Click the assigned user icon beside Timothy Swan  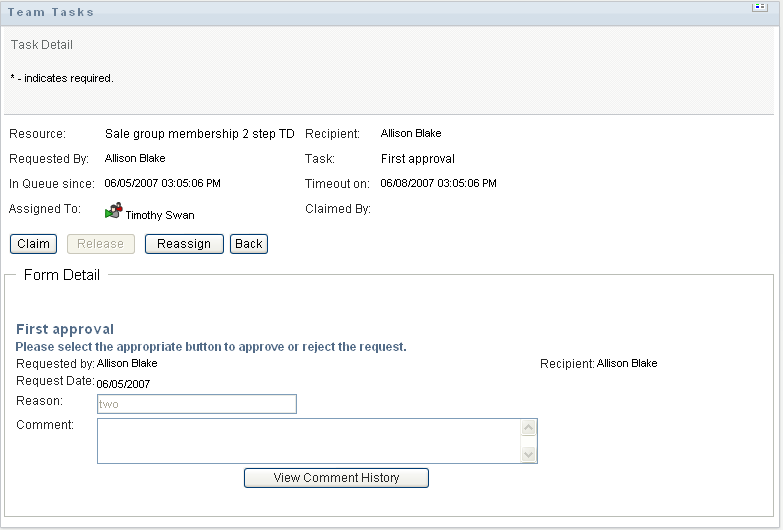[114, 211]
